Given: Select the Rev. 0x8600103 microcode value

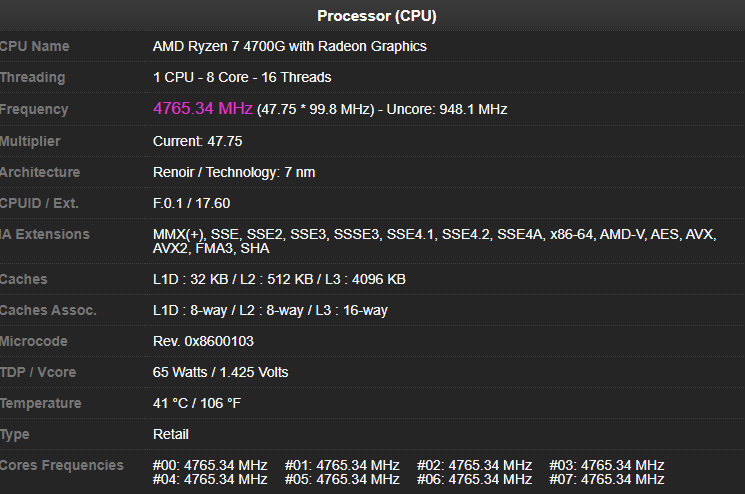Looking at the screenshot, I should [203, 341].
